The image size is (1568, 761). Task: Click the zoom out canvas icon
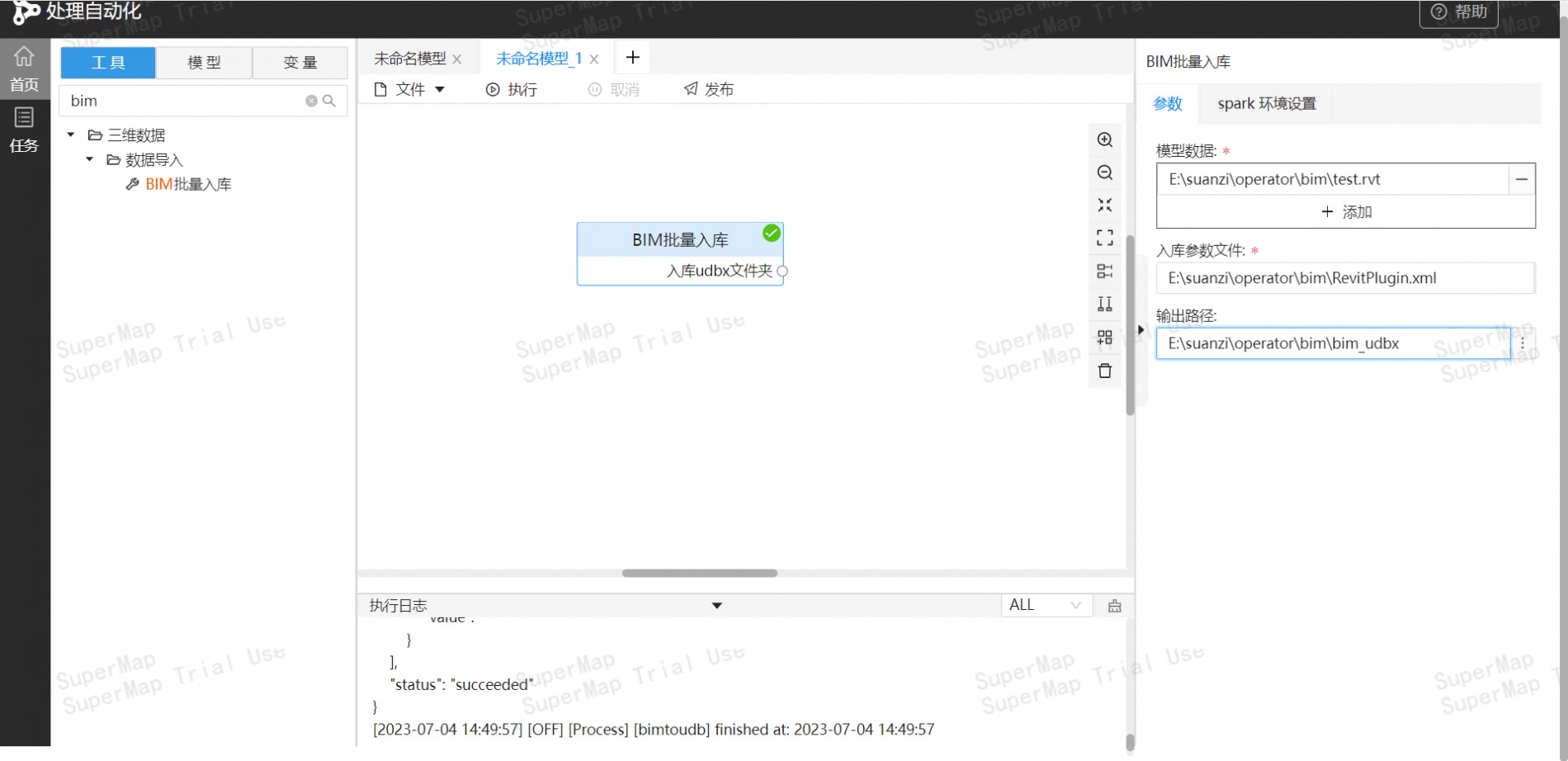coord(1105,173)
